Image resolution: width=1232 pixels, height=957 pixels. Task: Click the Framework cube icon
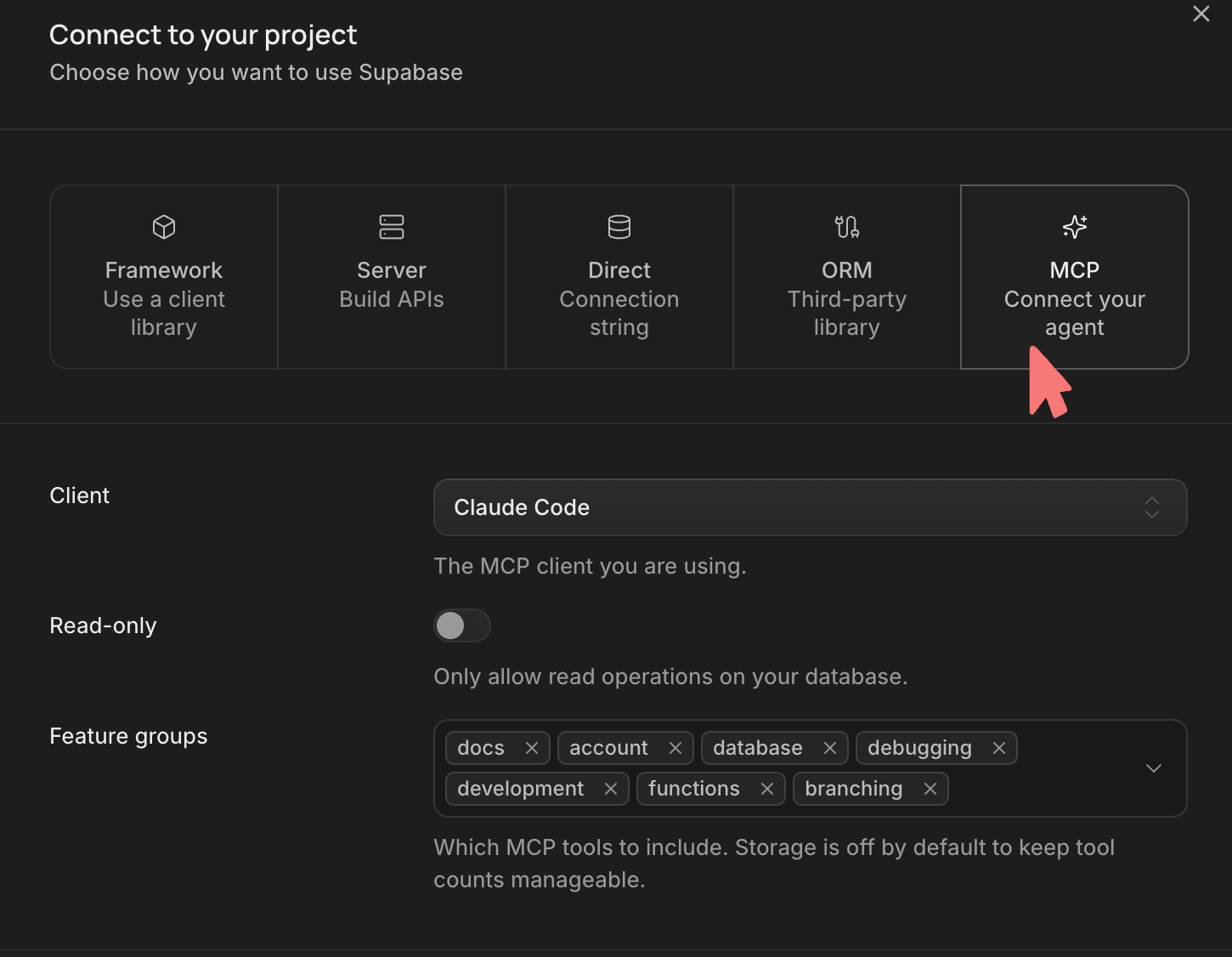click(x=164, y=227)
